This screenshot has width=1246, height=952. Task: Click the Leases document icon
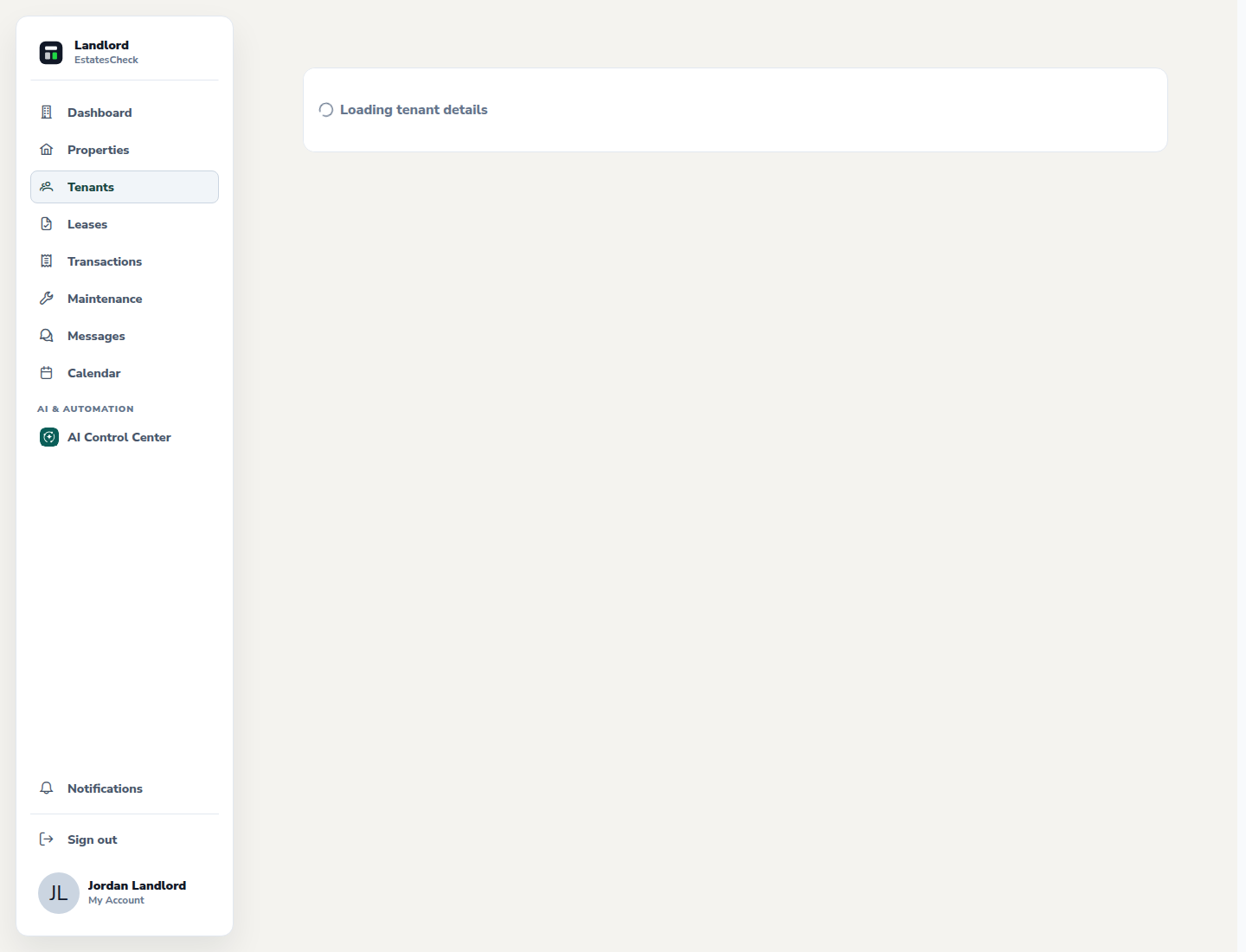pos(47,224)
